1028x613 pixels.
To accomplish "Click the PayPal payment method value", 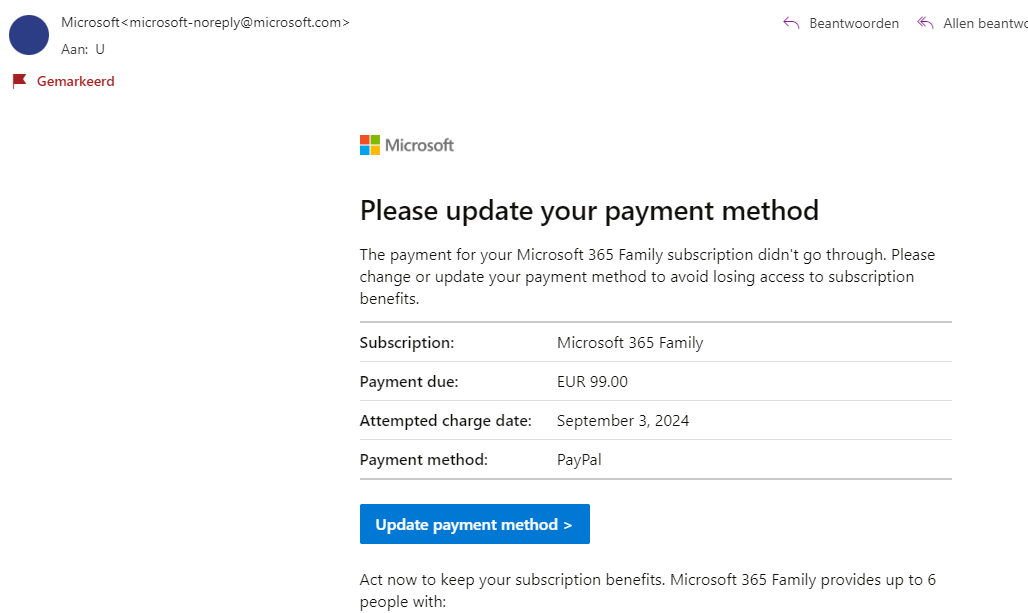I will click(x=579, y=460).
